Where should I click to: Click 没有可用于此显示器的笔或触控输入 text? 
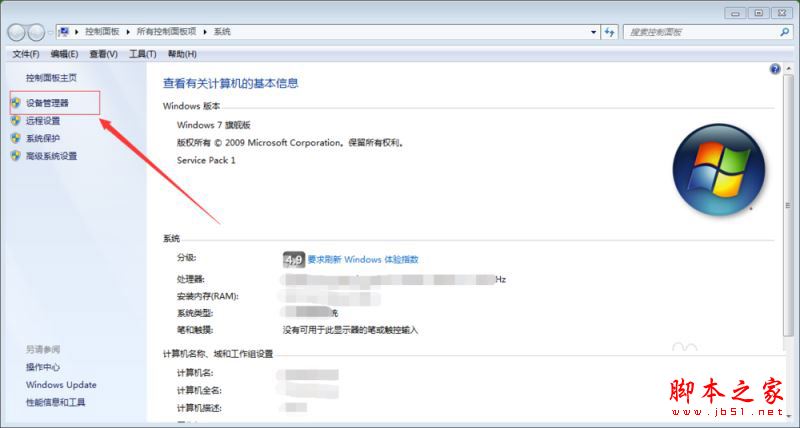coord(351,331)
